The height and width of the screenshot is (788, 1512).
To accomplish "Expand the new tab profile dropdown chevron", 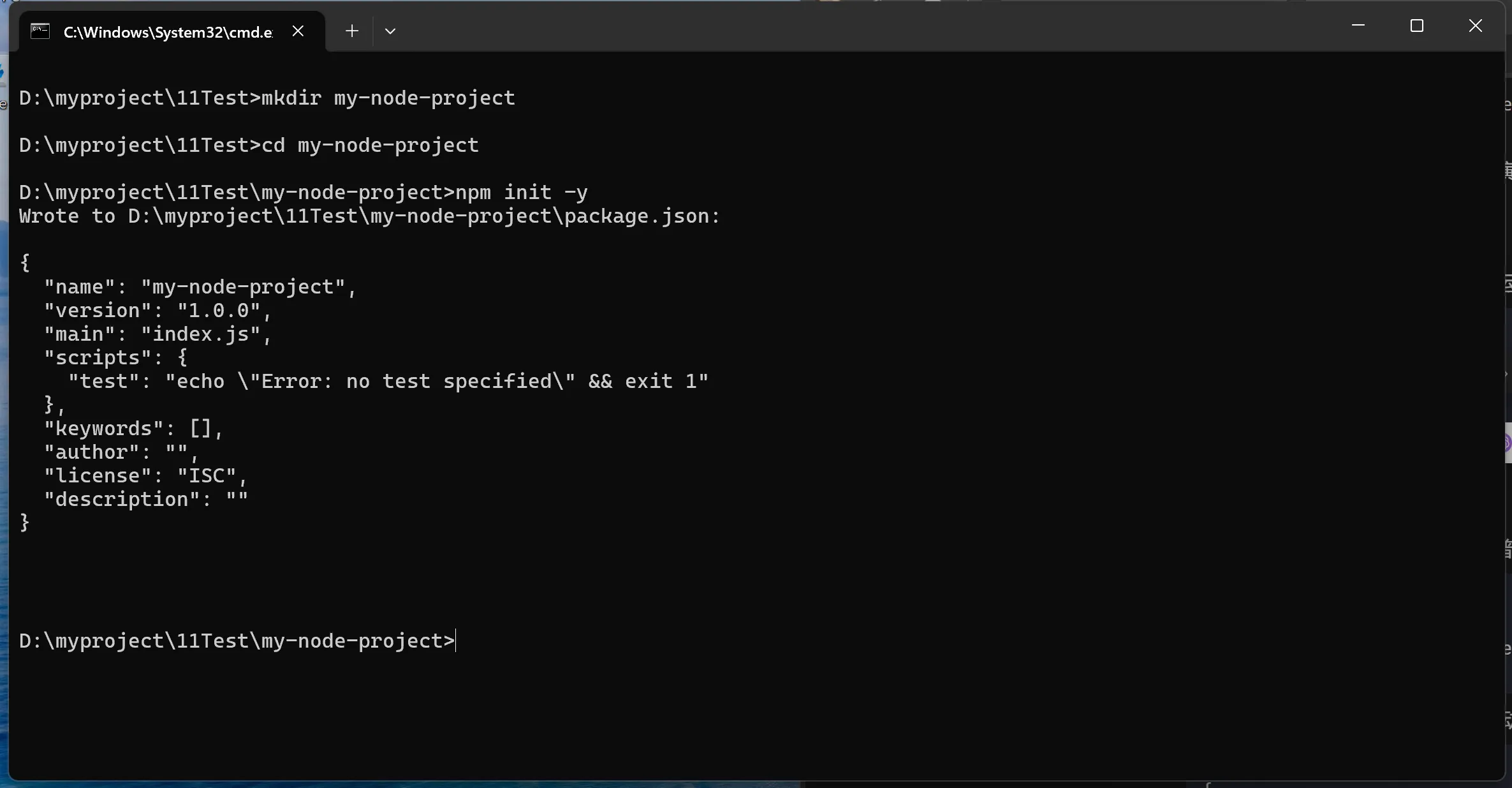I will coord(390,31).
